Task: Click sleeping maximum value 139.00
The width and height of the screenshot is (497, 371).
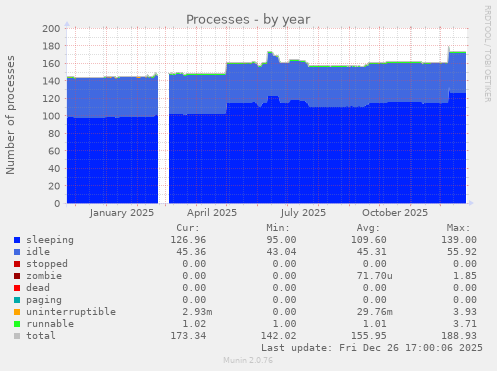Action: [459, 240]
